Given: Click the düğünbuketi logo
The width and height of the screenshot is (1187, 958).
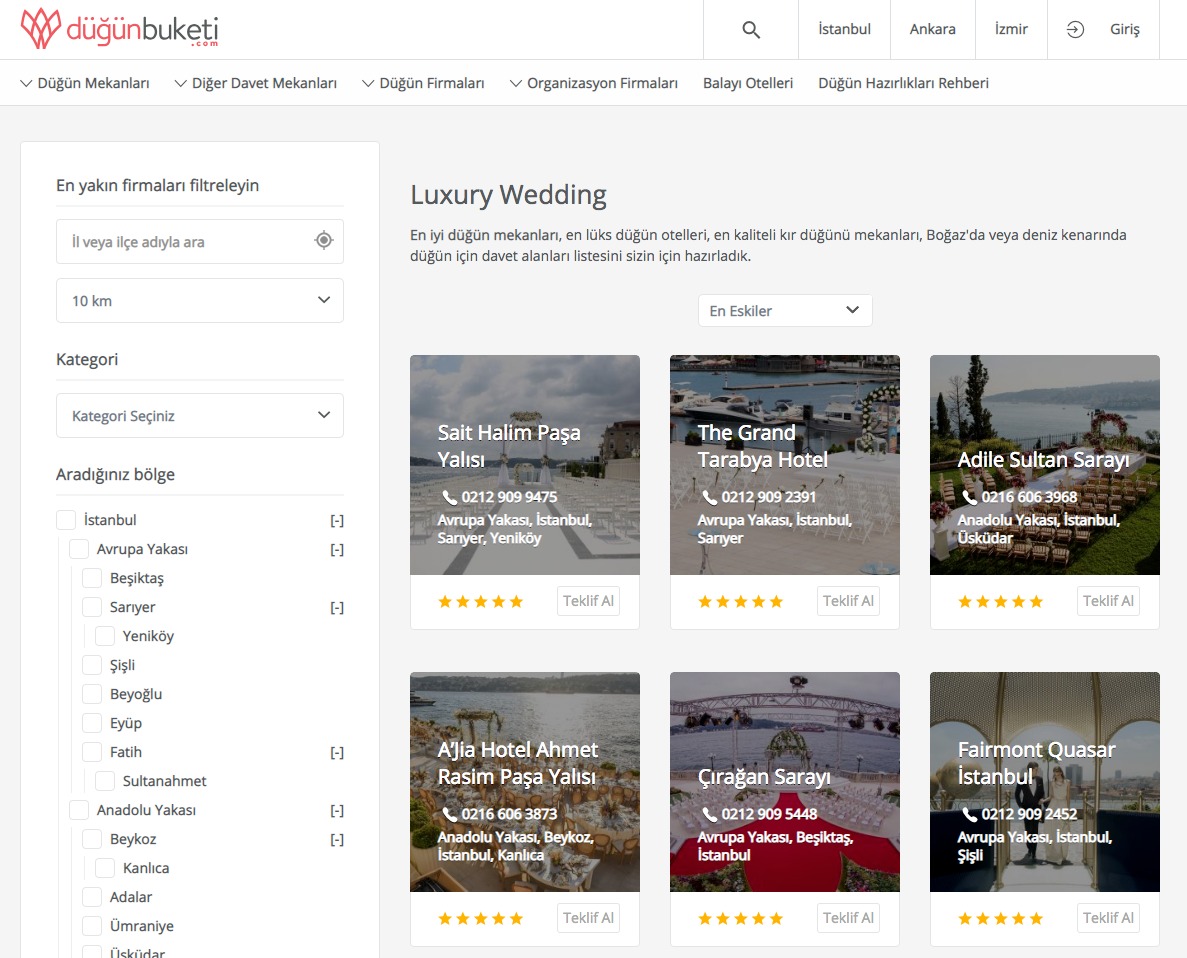Looking at the screenshot, I should coord(120,29).
